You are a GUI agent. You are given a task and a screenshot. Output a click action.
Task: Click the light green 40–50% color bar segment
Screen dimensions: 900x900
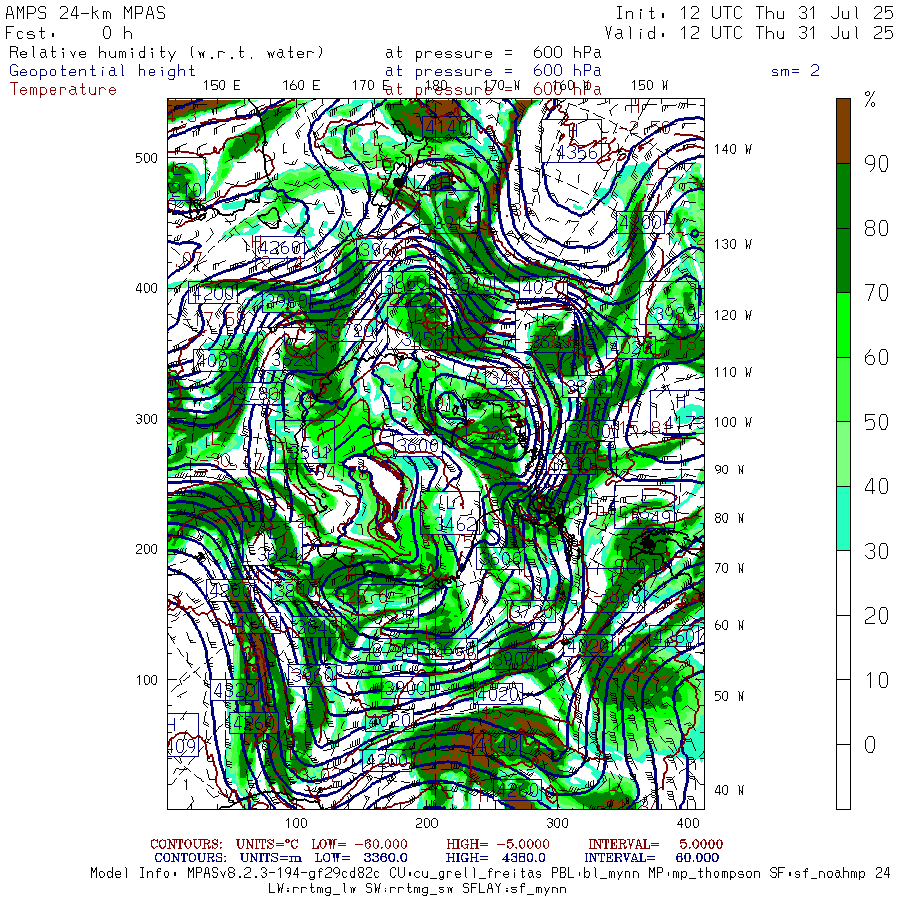[843, 454]
